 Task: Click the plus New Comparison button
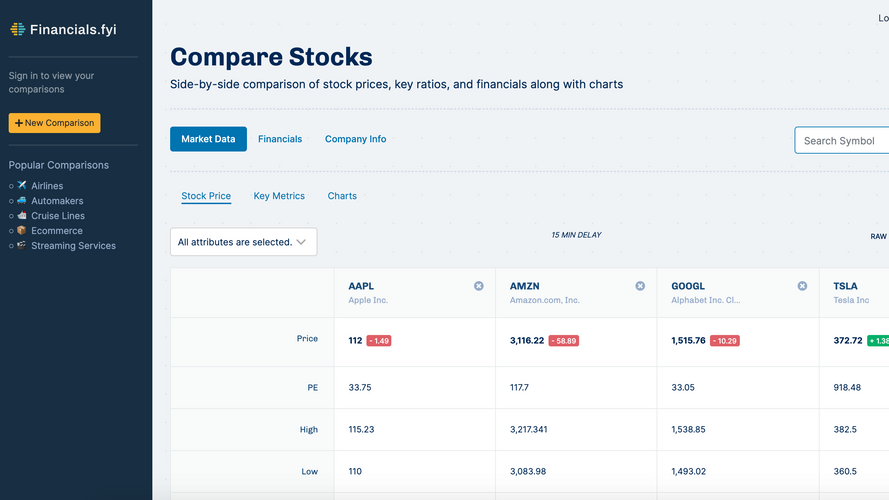[54, 123]
